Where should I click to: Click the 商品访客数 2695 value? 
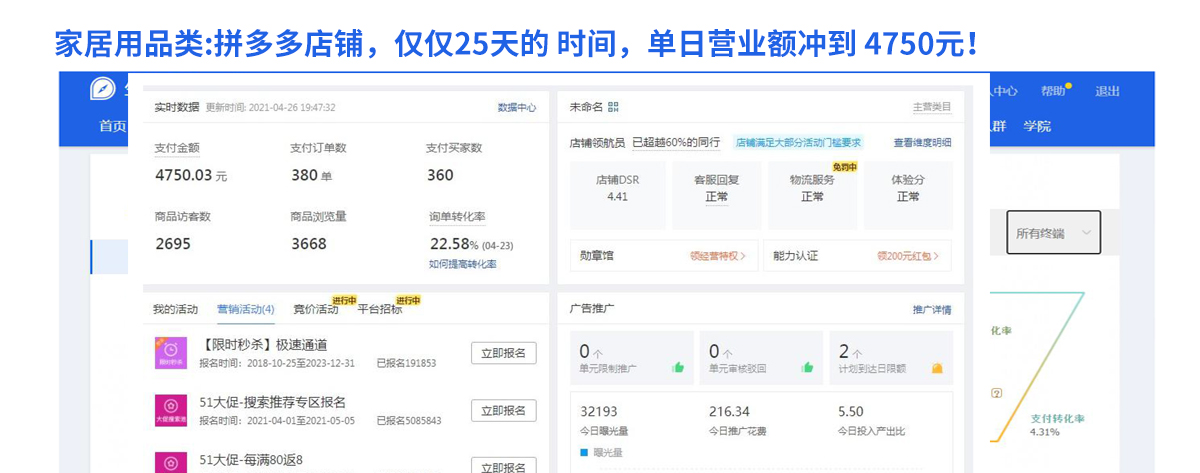(173, 244)
